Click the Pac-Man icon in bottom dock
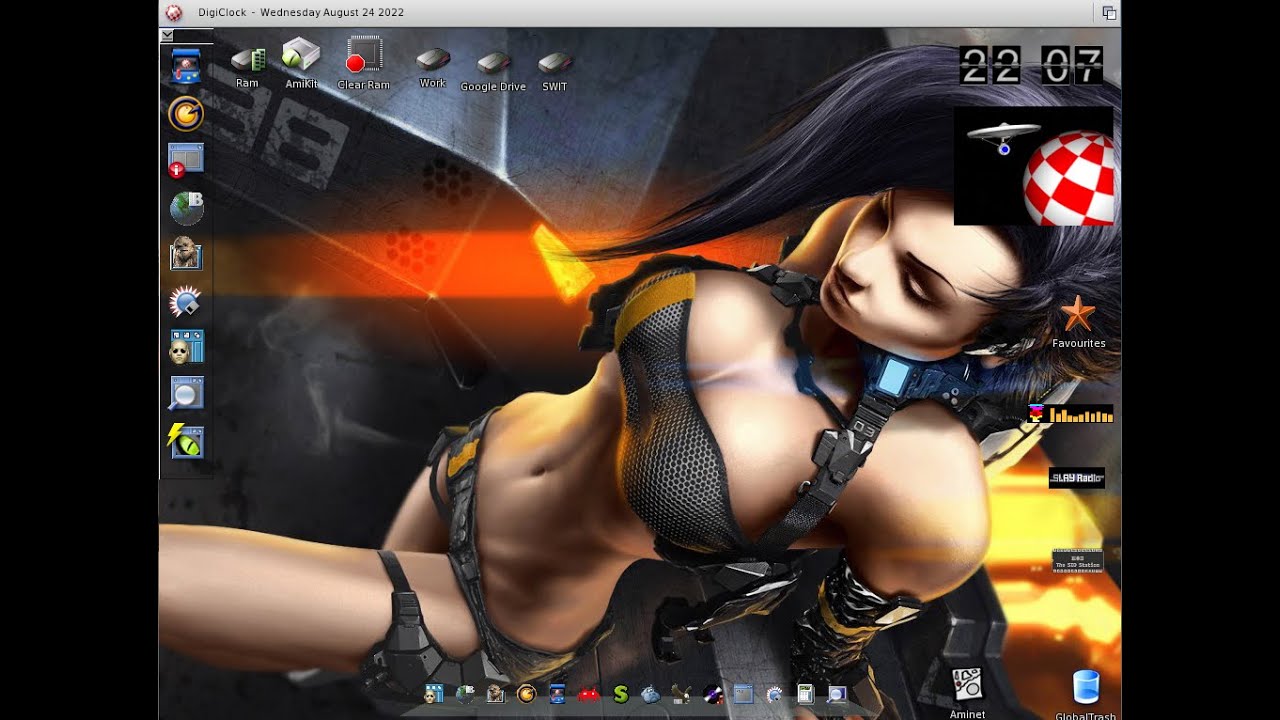 526,694
